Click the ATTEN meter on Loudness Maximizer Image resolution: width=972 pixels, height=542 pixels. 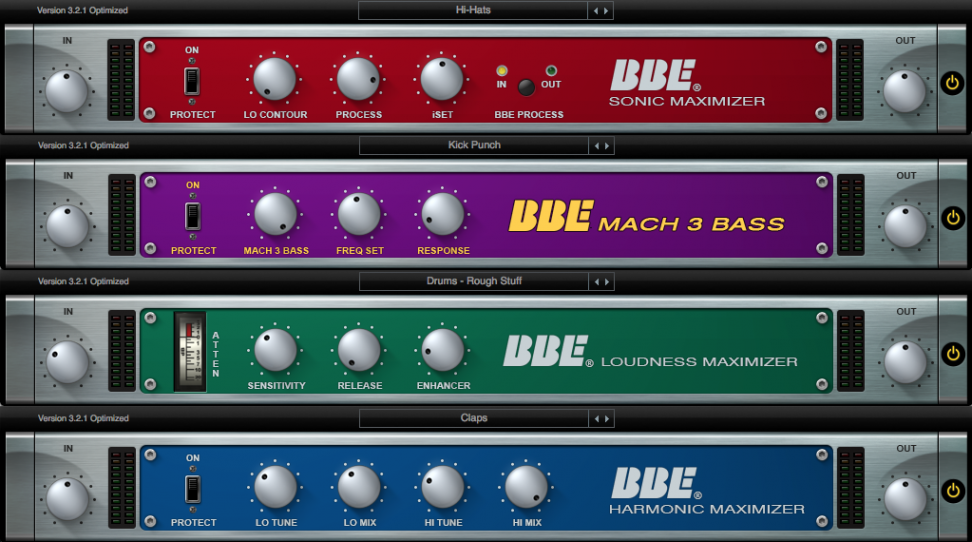(x=189, y=351)
